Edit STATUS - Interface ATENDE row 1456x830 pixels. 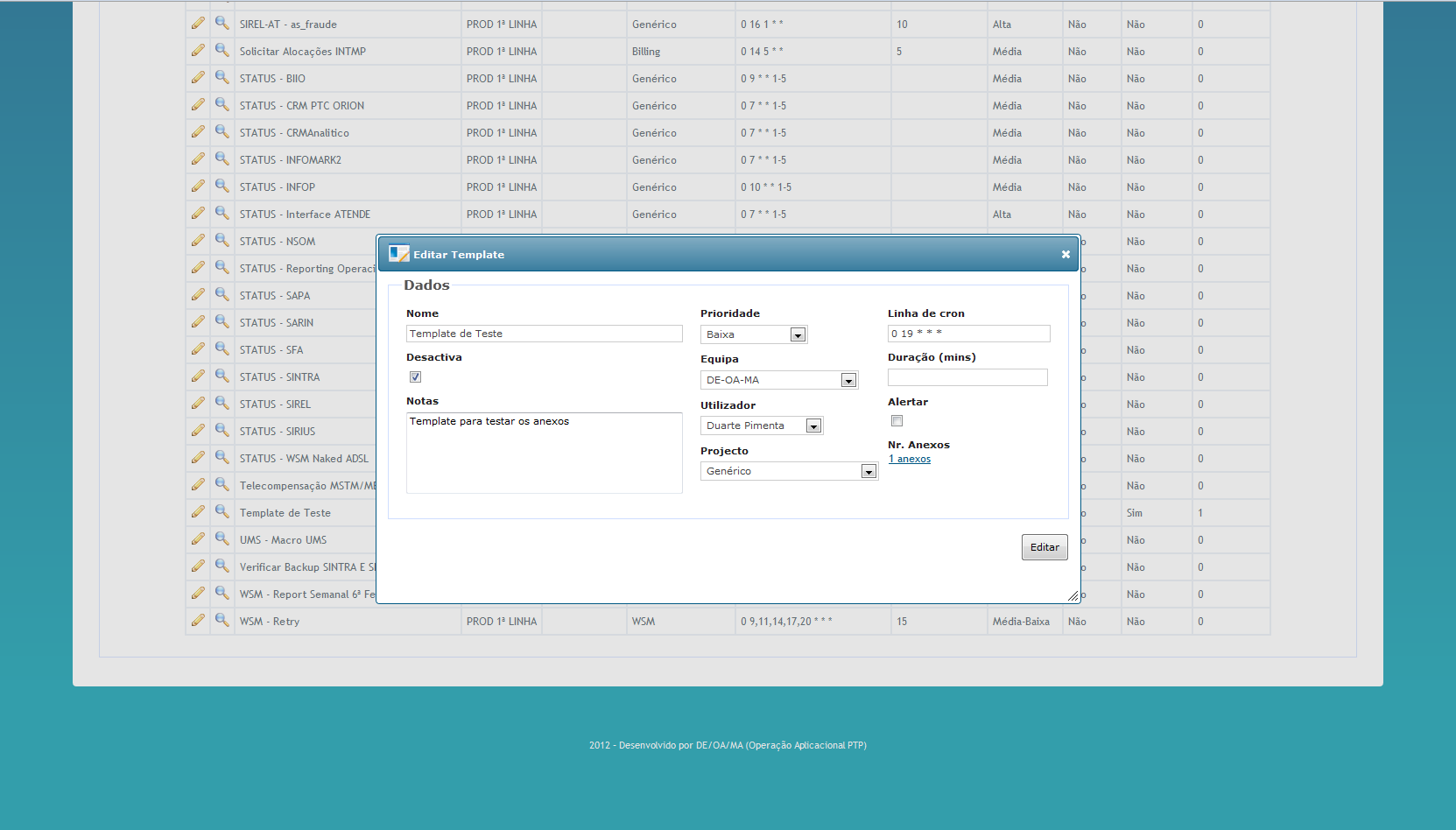click(198, 214)
